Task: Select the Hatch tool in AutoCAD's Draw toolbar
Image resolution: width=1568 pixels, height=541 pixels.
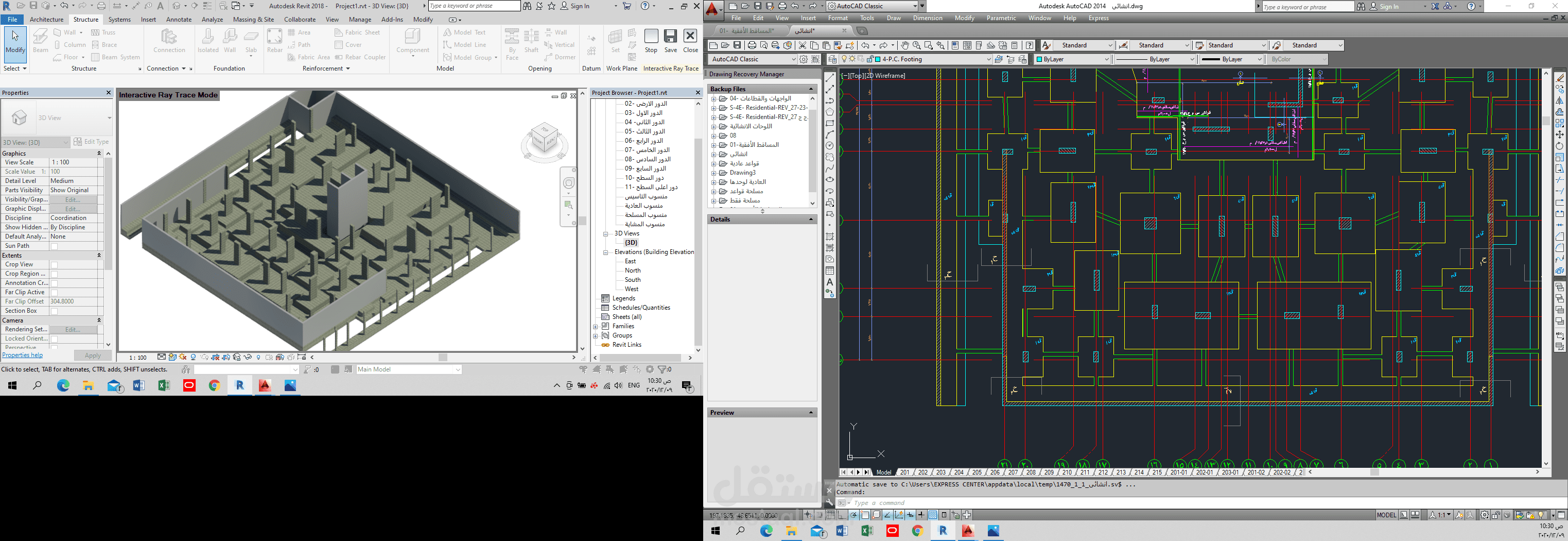Action: click(x=830, y=236)
